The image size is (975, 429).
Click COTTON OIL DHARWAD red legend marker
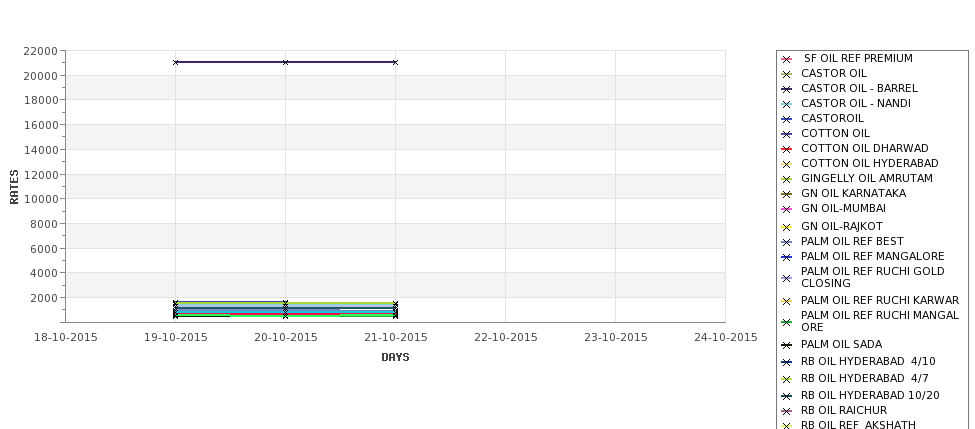786,149
